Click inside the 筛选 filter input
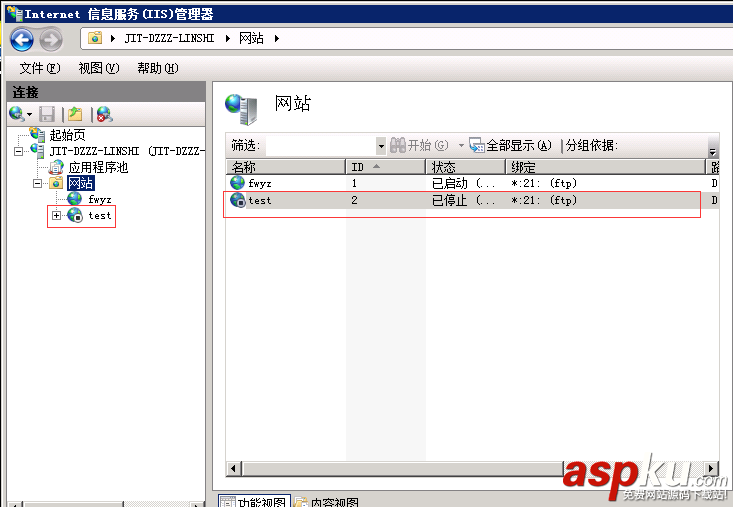The height and width of the screenshot is (507, 733). [321, 146]
